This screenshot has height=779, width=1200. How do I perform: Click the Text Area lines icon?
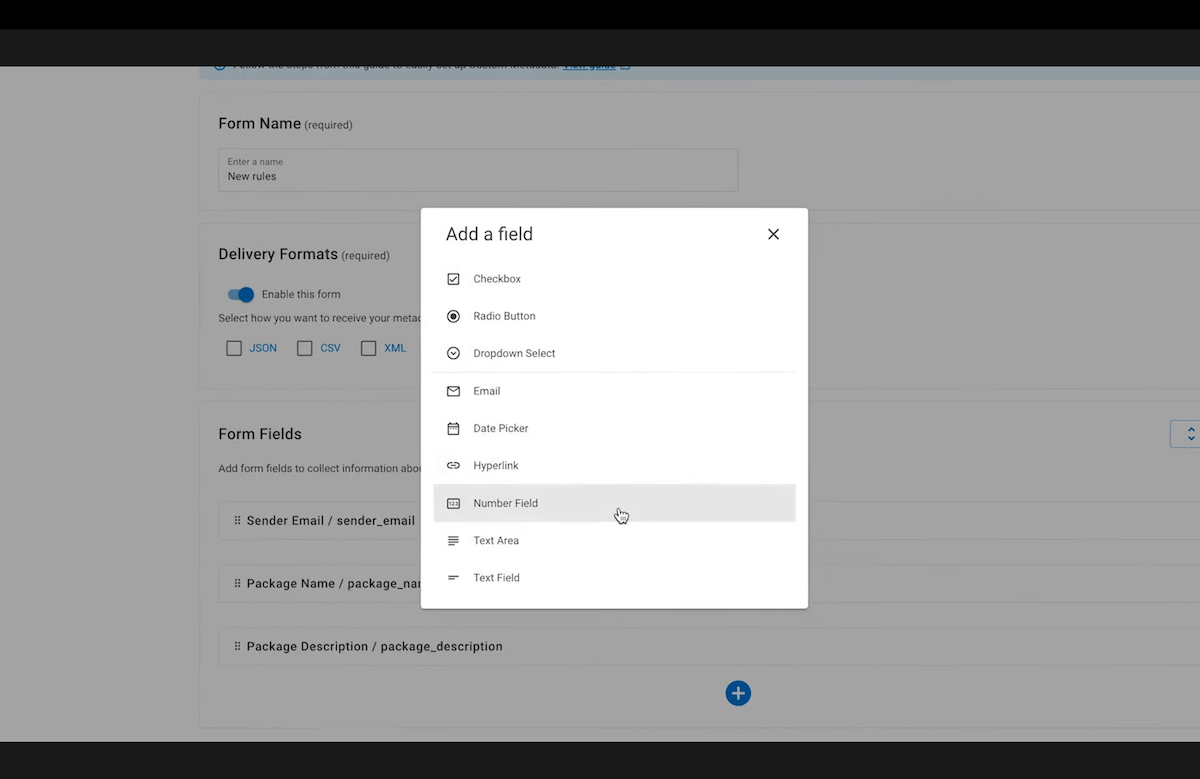tap(453, 540)
